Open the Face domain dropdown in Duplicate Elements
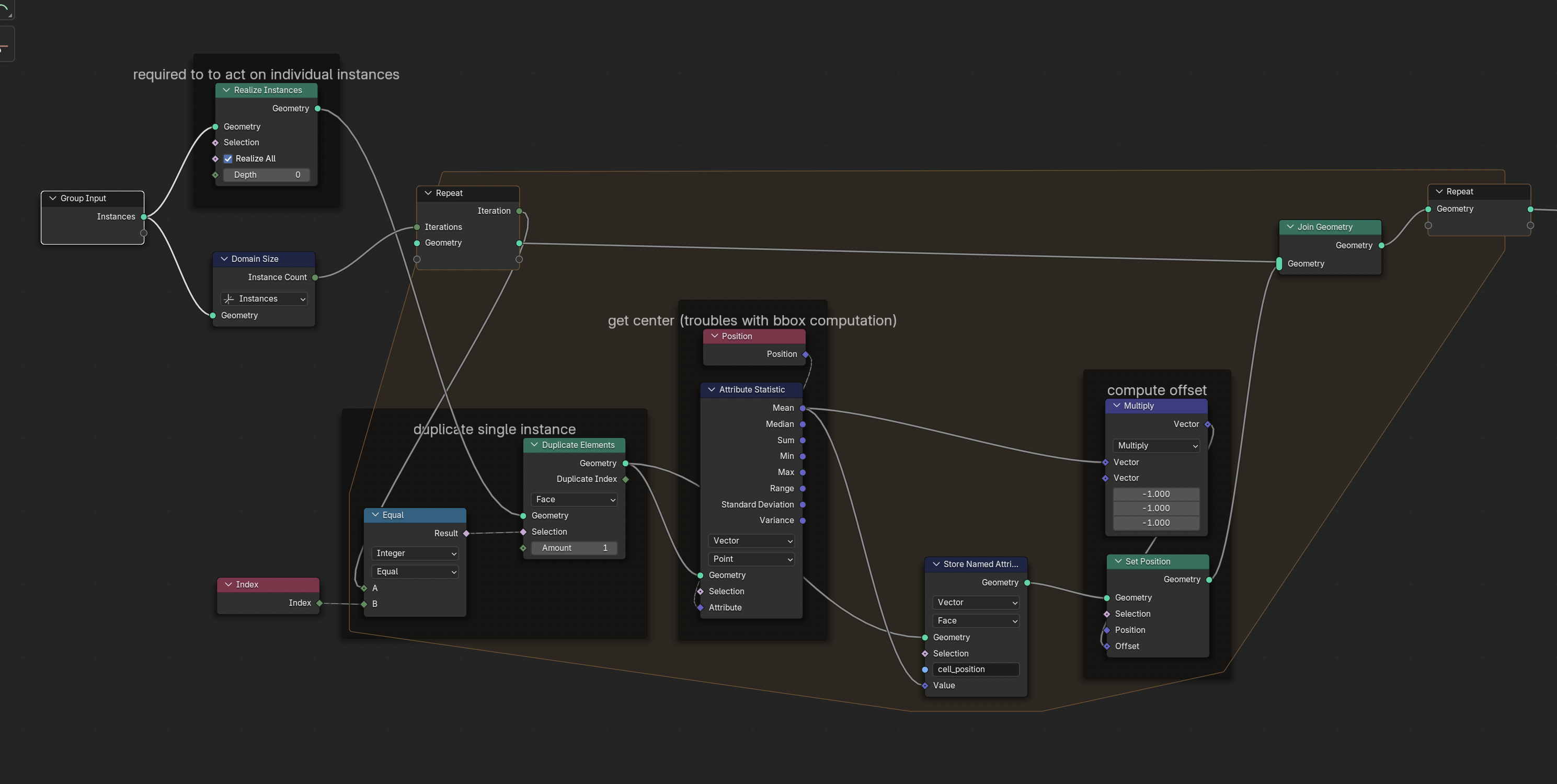This screenshot has width=1557, height=784. pyautogui.click(x=574, y=500)
